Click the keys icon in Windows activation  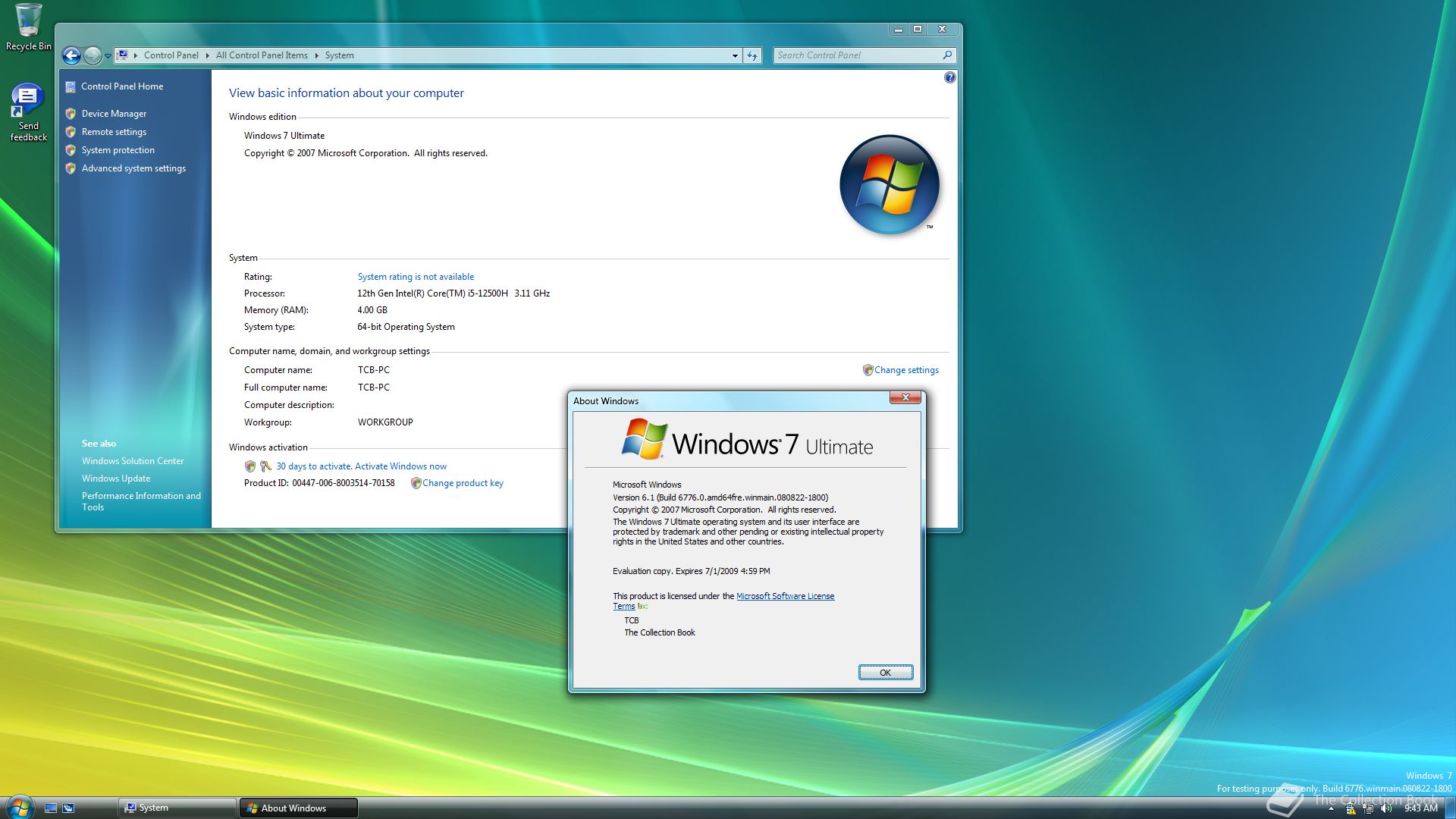265,466
